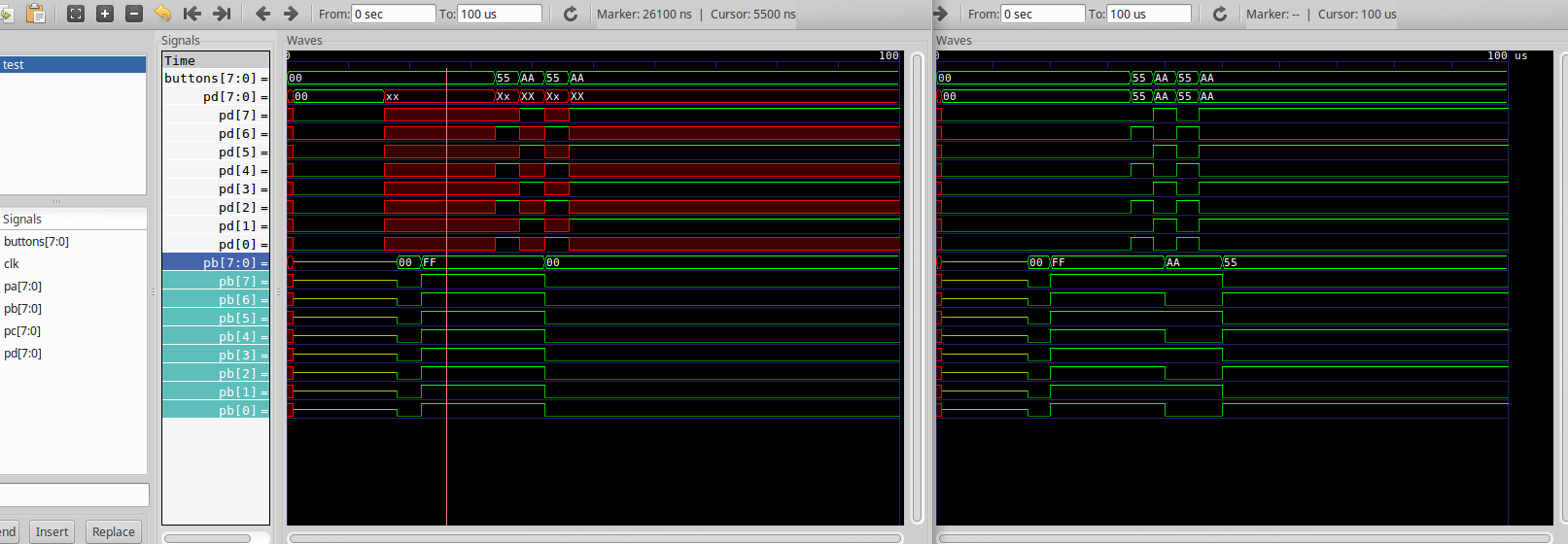Screen dimensions: 1568x544
Task: Click the Zoom Fit icon
Action: coord(76,14)
